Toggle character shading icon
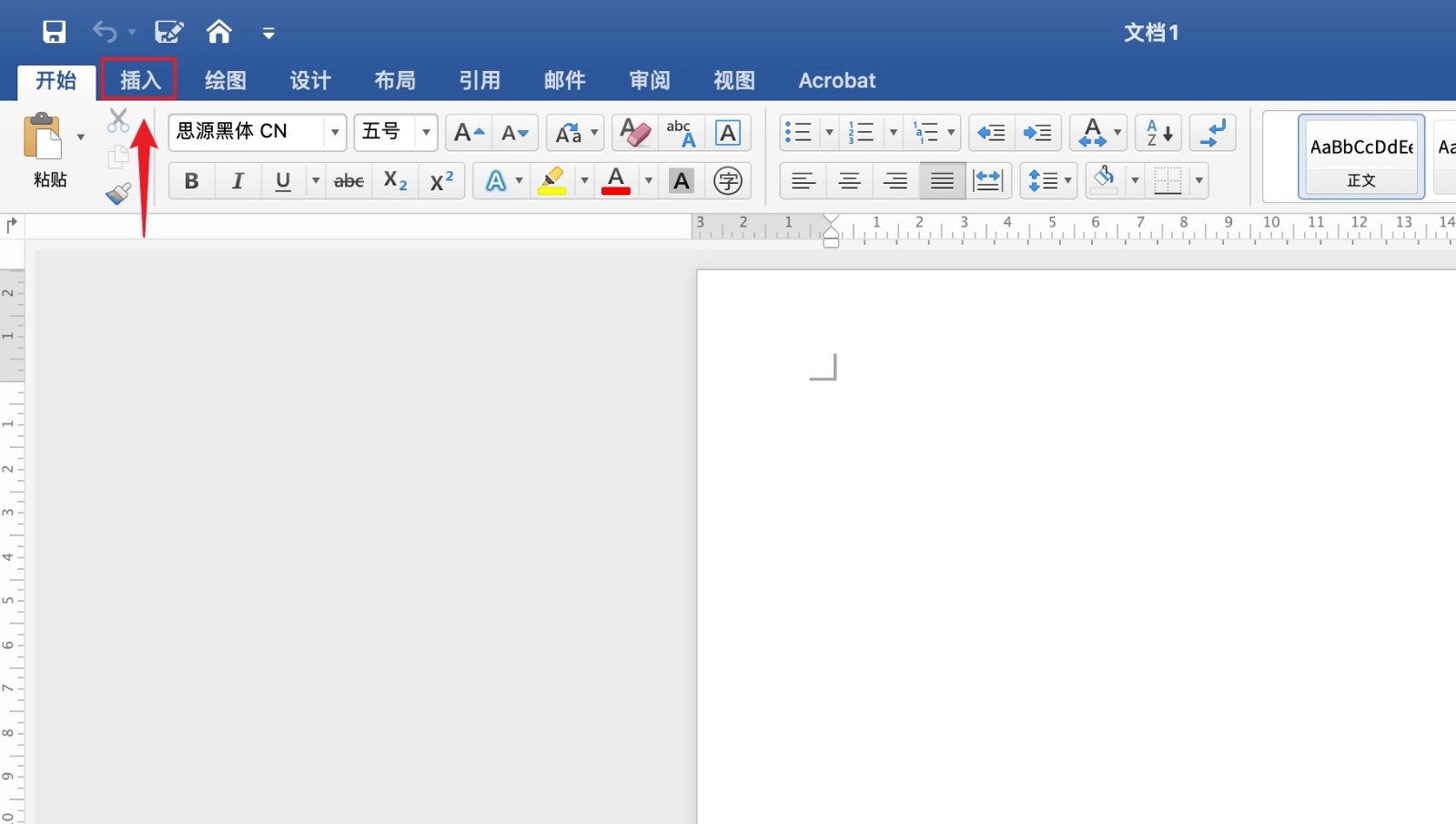The image size is (1456, 824). click(x=682, y=181)
